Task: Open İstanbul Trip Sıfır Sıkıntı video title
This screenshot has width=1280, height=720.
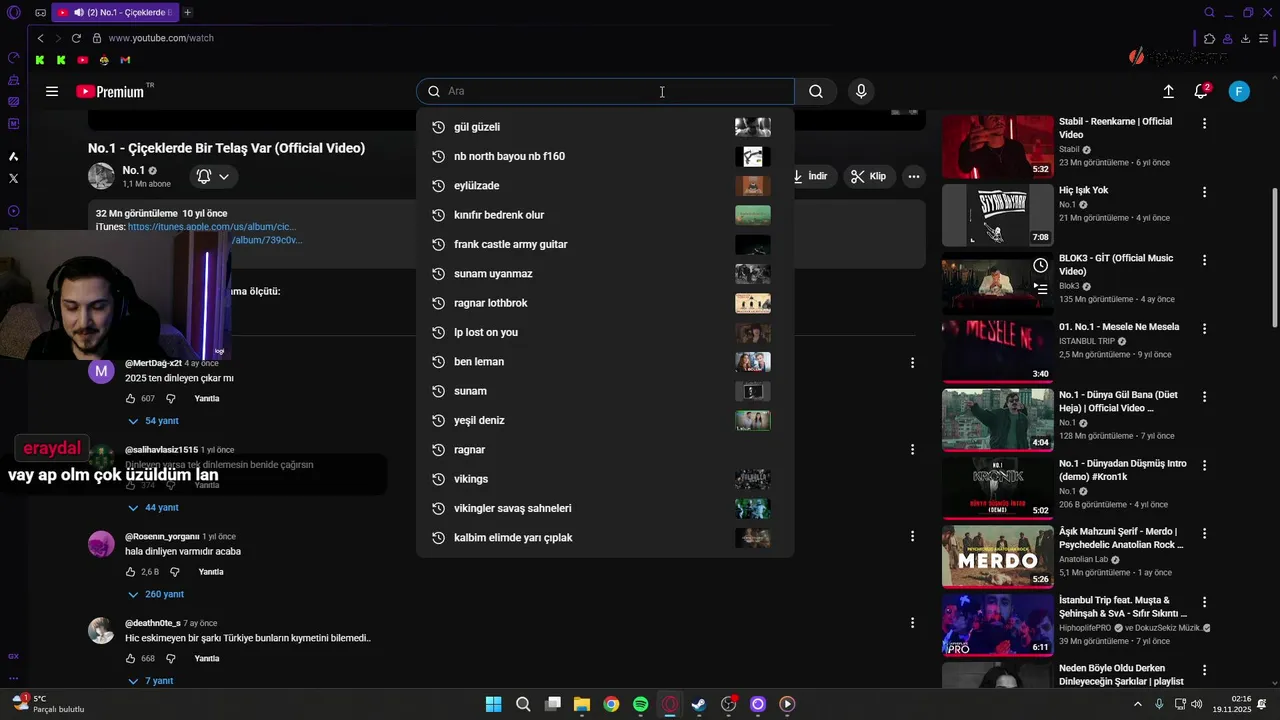Action: 1123,606
